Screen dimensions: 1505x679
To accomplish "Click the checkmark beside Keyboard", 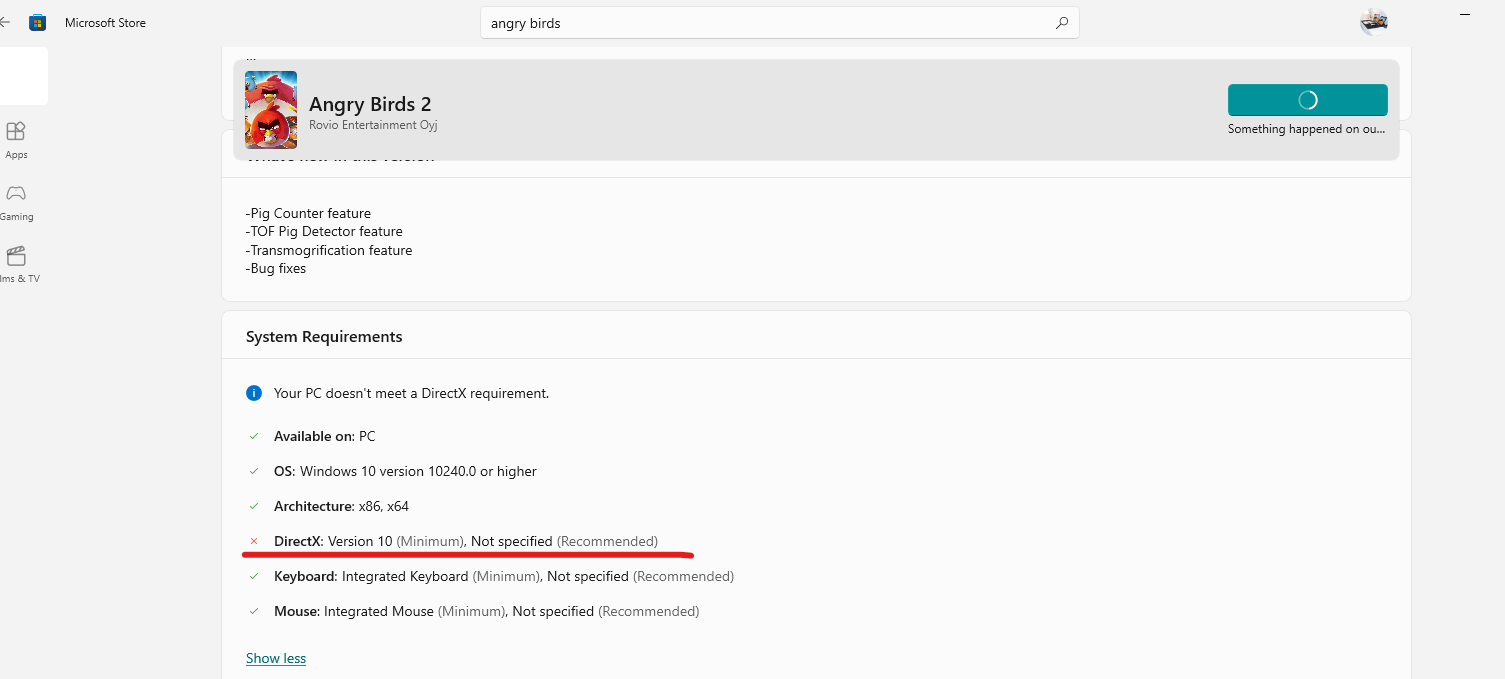I will (x=254, y=576).
